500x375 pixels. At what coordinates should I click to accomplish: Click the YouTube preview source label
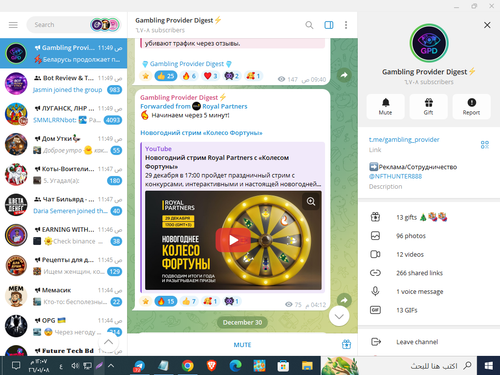coord(158,149)
